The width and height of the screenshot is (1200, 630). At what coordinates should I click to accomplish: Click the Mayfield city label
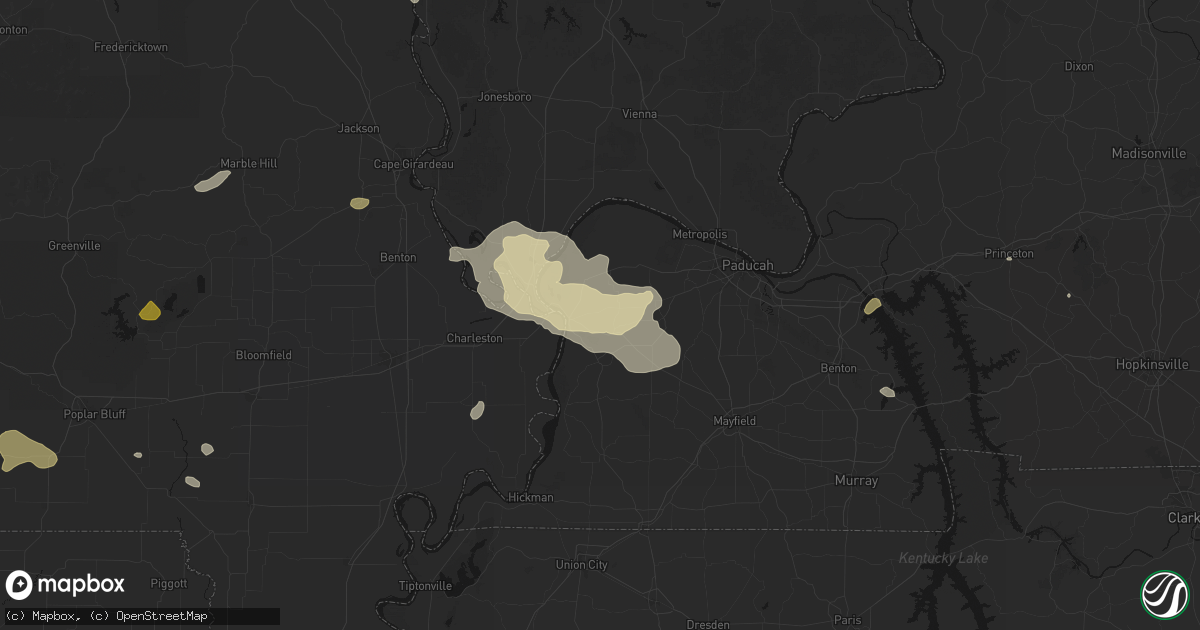[733, 421]
